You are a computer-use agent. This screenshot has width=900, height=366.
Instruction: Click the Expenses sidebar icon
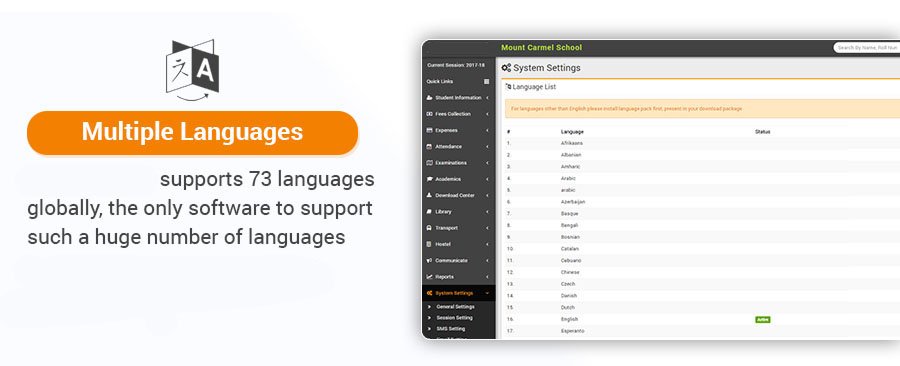(429, 130)
